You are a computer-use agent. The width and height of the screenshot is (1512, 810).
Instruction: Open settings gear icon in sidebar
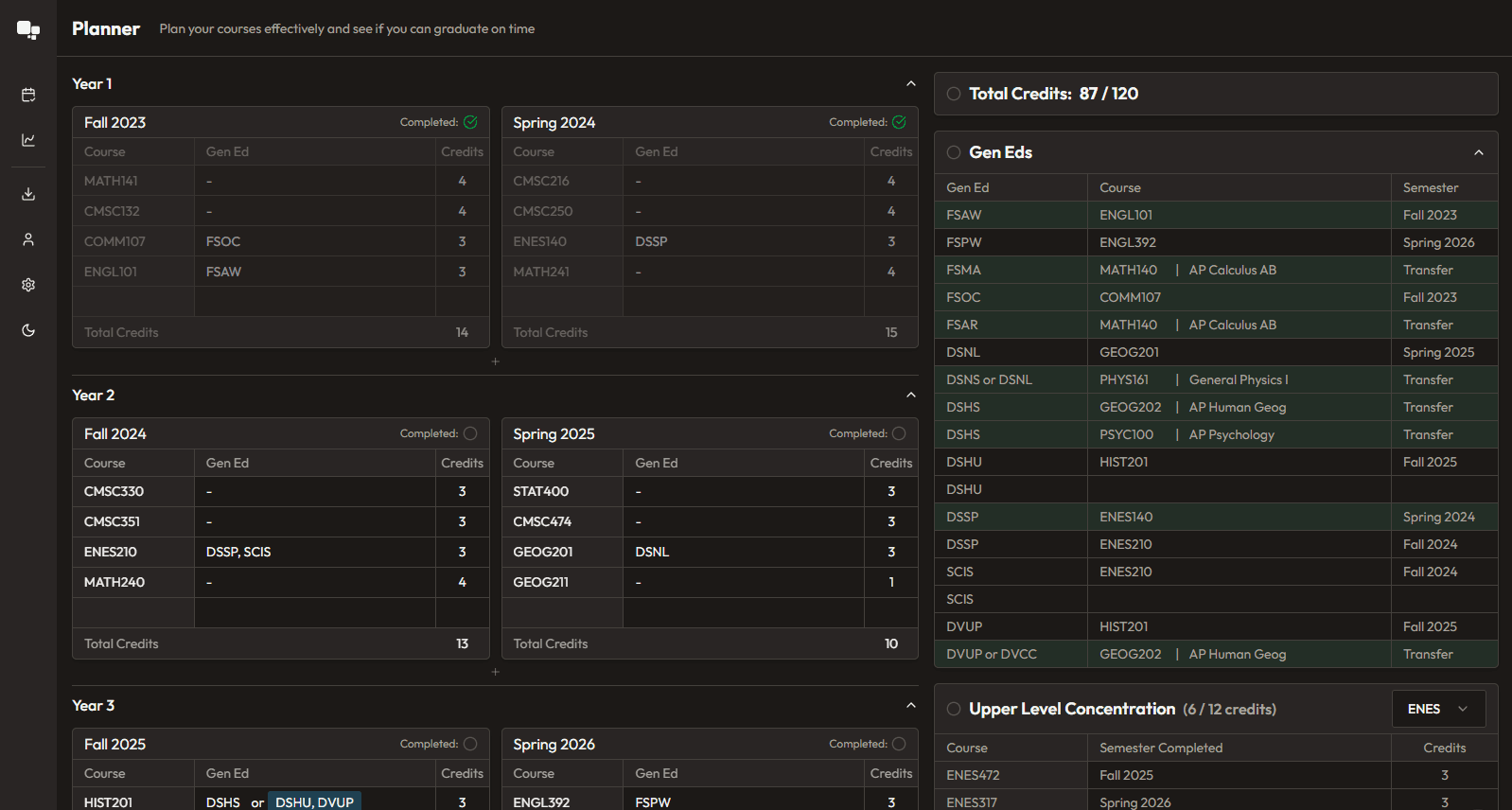point(28,285)
